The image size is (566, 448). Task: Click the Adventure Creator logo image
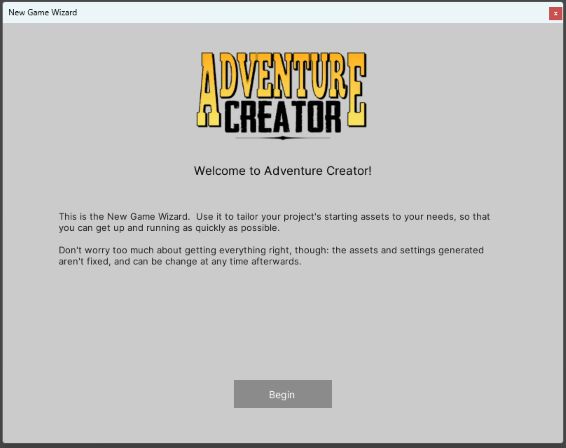[x=282, y=96]
